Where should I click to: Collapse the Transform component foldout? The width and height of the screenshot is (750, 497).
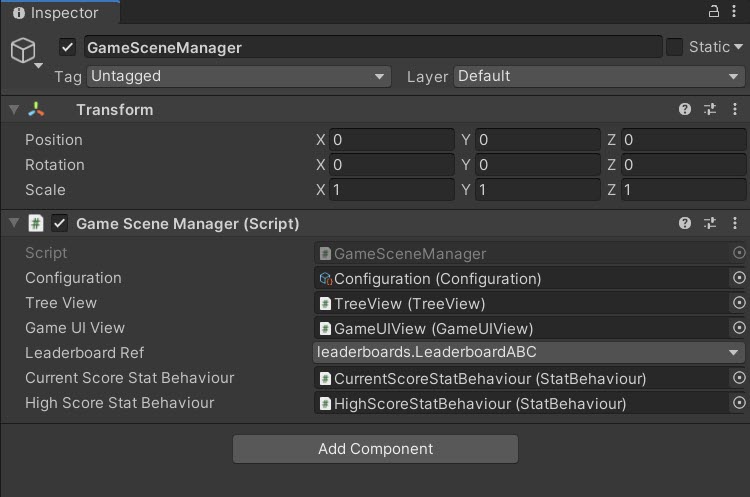[13, 110]
